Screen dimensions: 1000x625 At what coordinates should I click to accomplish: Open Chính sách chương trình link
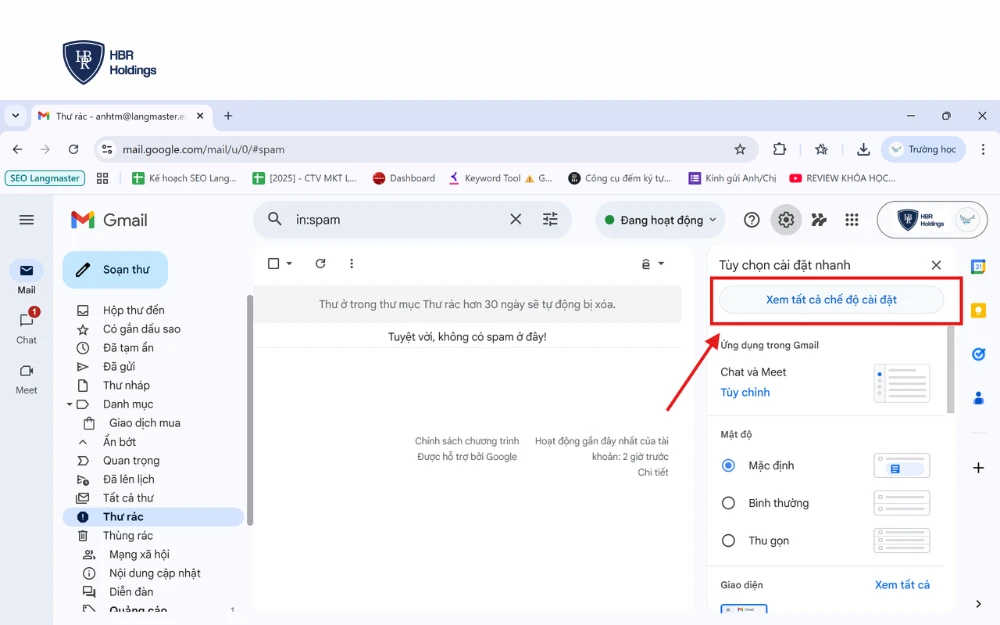click(x=467, y=441)
